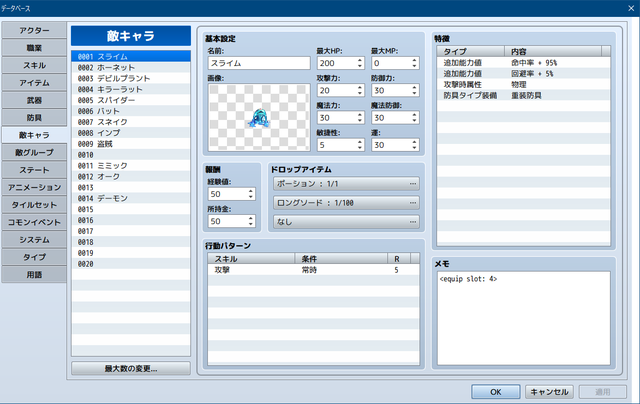
Task: Click the メモ text area
Action: (x=524, y=318)
